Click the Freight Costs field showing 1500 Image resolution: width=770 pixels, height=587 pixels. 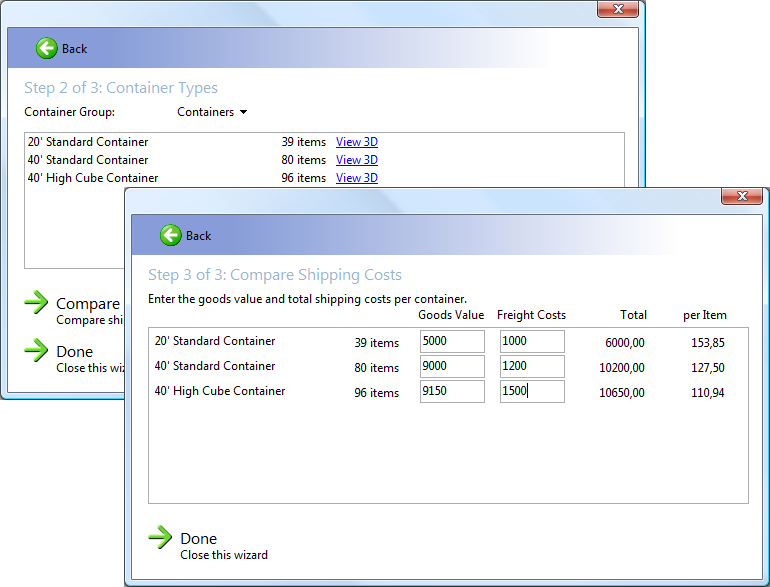(x=532, y=391)
